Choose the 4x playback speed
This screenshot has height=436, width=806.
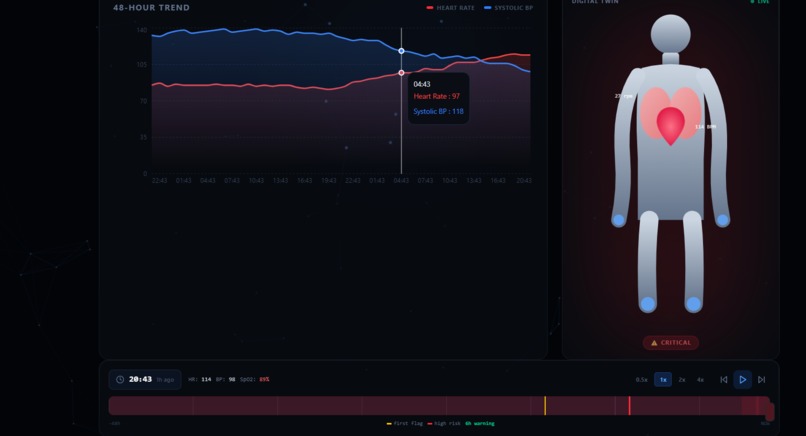tap(700, 379)
